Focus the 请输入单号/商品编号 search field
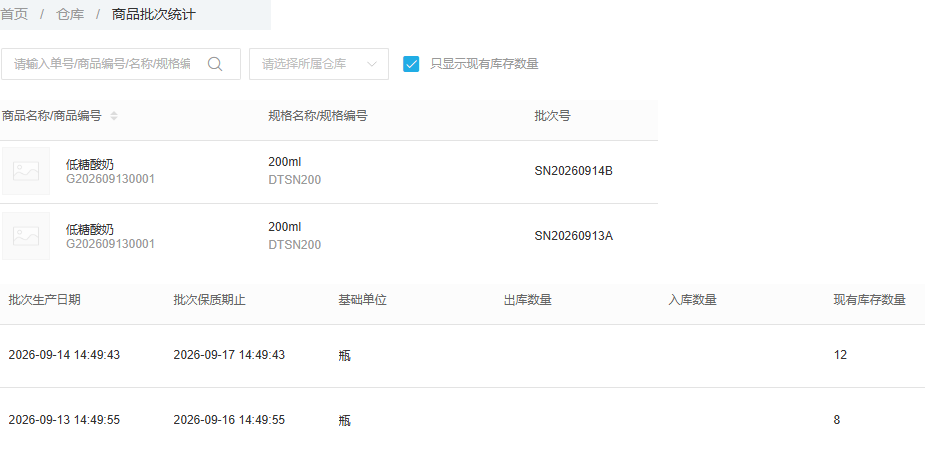 [x=121, y=64]
